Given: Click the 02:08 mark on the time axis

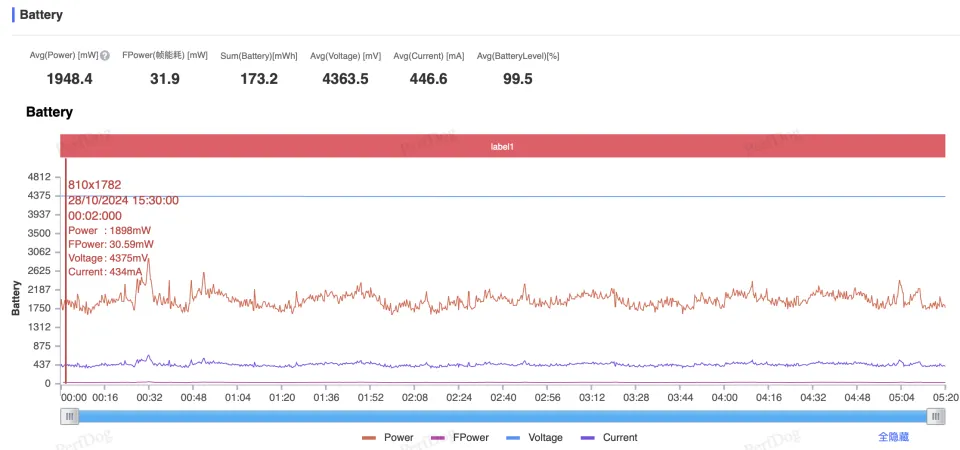Looking at the screenshot, I should 415,397.
